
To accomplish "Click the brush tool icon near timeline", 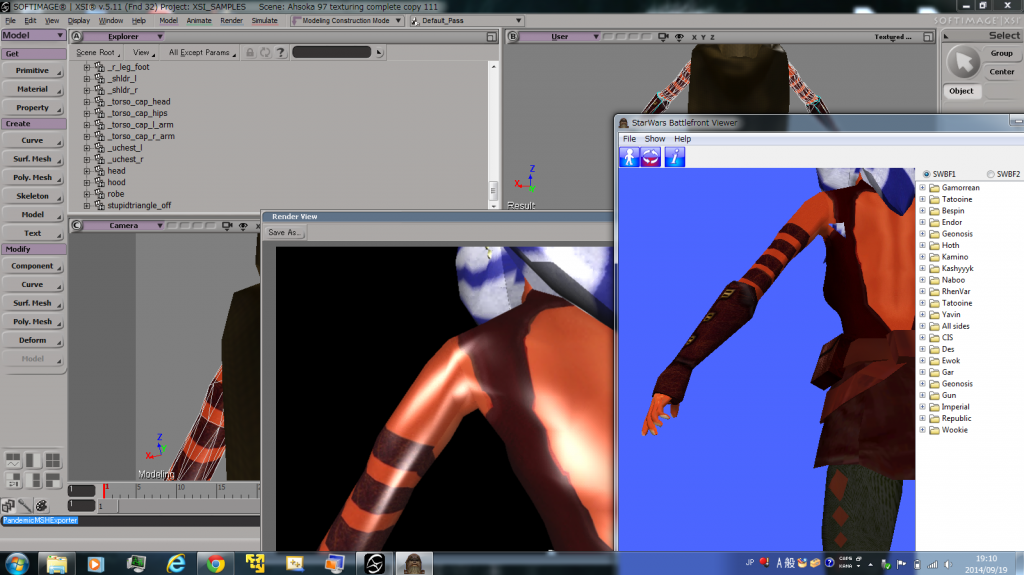I will (25, 506).
